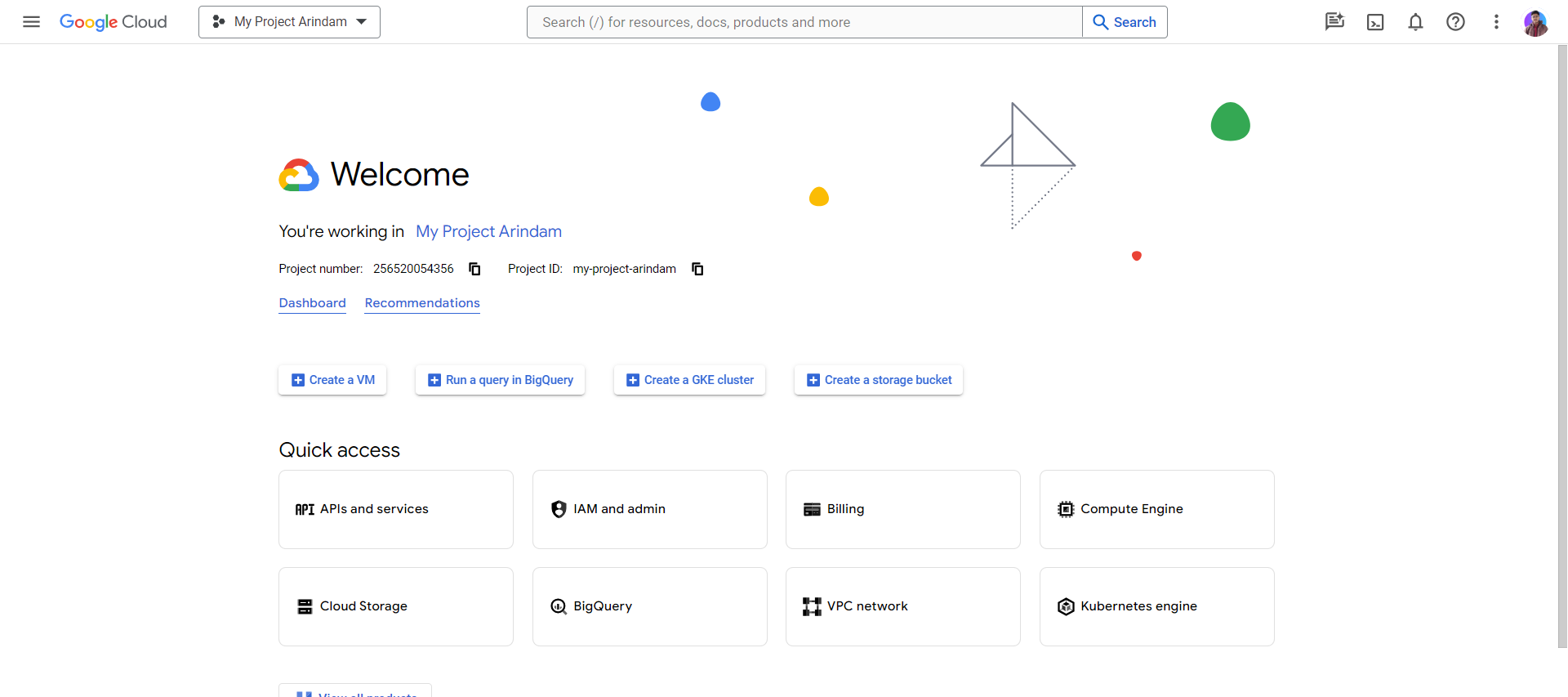This screenshot has height=697, width=1568.
Task: Click the "Project ID:" label
Action: point(535,269)
